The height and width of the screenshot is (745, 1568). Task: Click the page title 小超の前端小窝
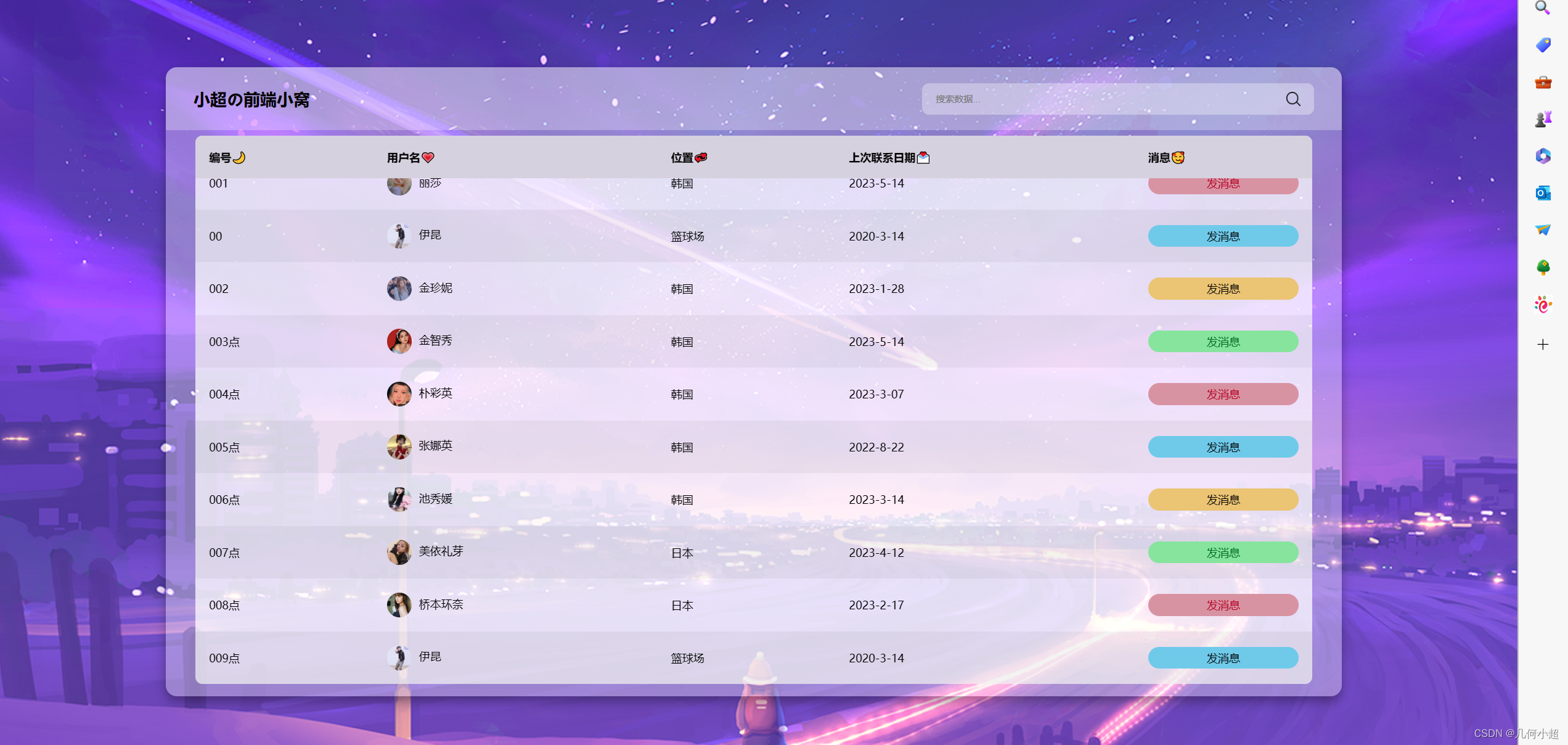[x=251, y=100]
